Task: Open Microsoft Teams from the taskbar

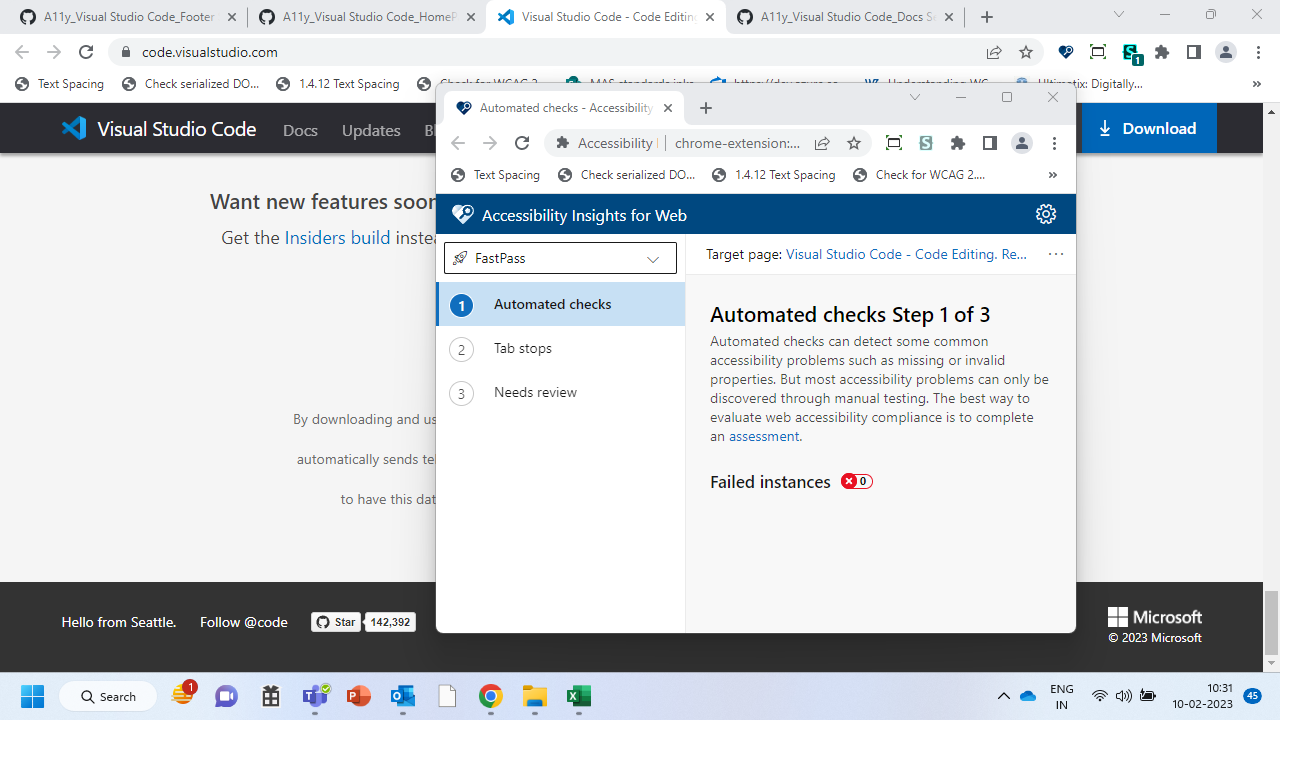Action: coord(314,696)
